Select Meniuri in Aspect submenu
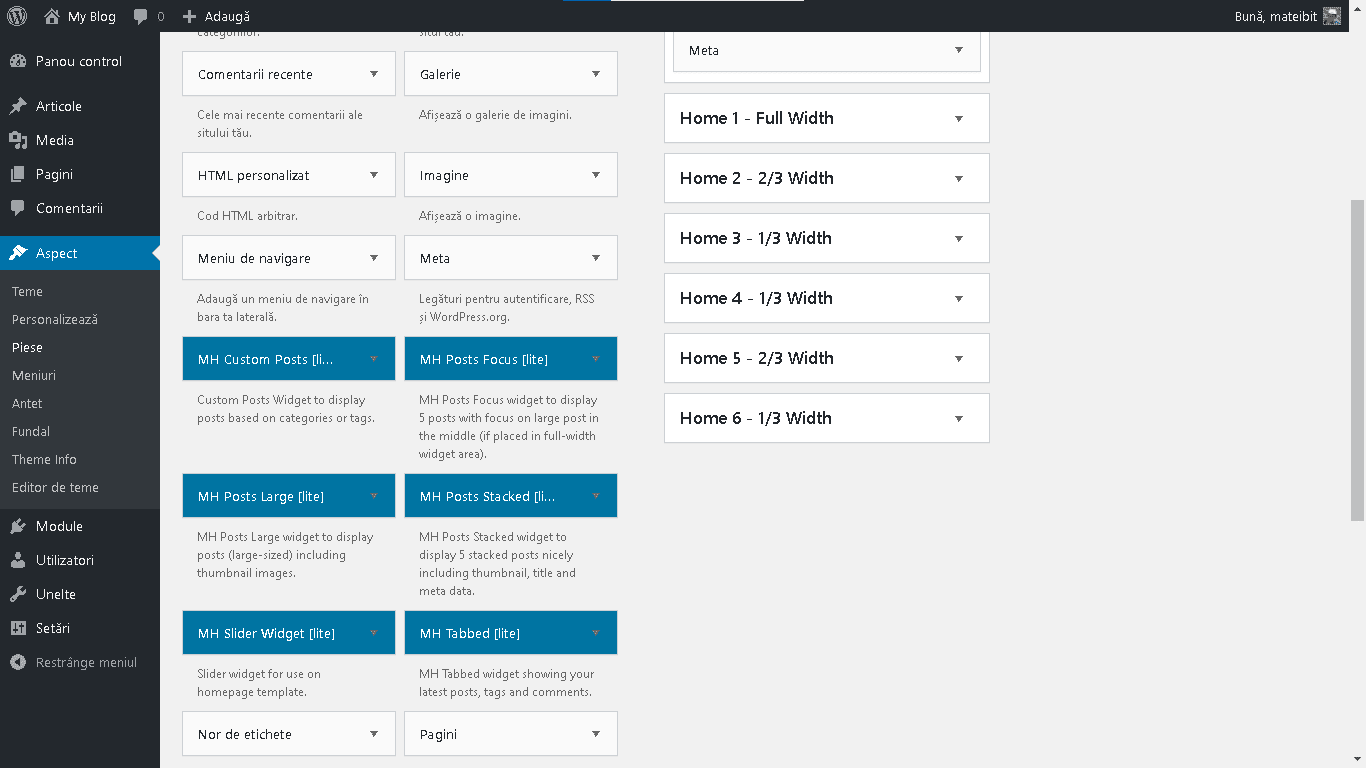 pyautogui.click(x=34, y=375)
